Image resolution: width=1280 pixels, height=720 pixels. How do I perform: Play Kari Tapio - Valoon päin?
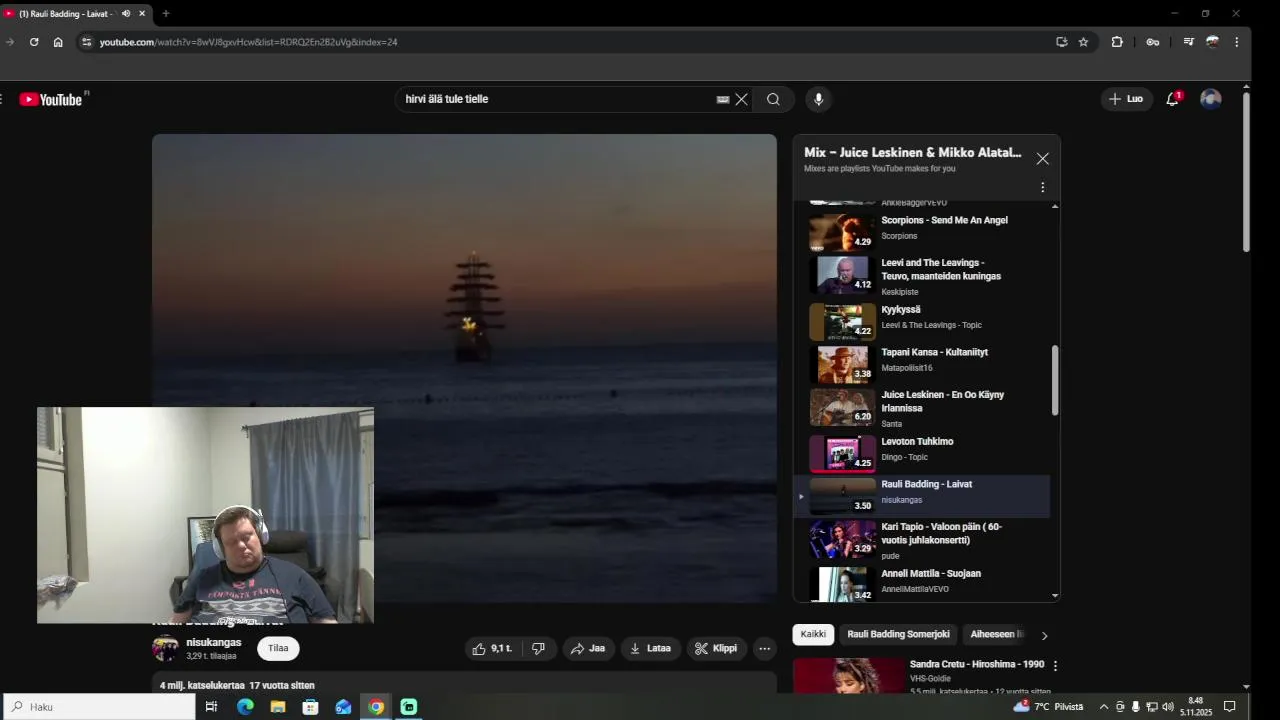coord(921,540)
